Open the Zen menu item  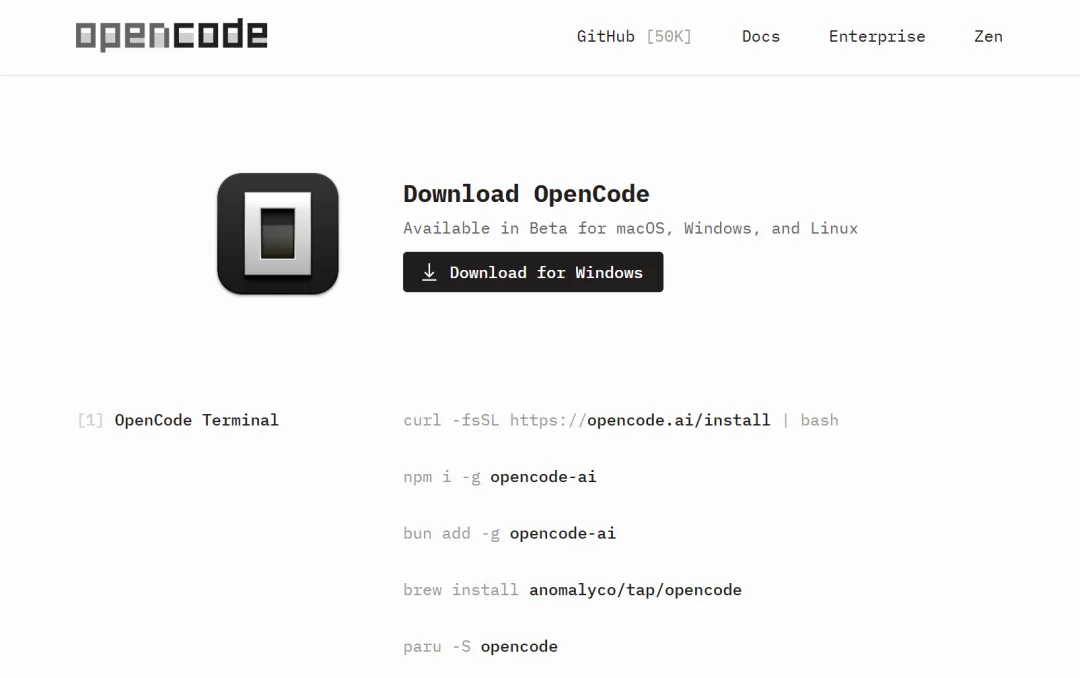988,36
